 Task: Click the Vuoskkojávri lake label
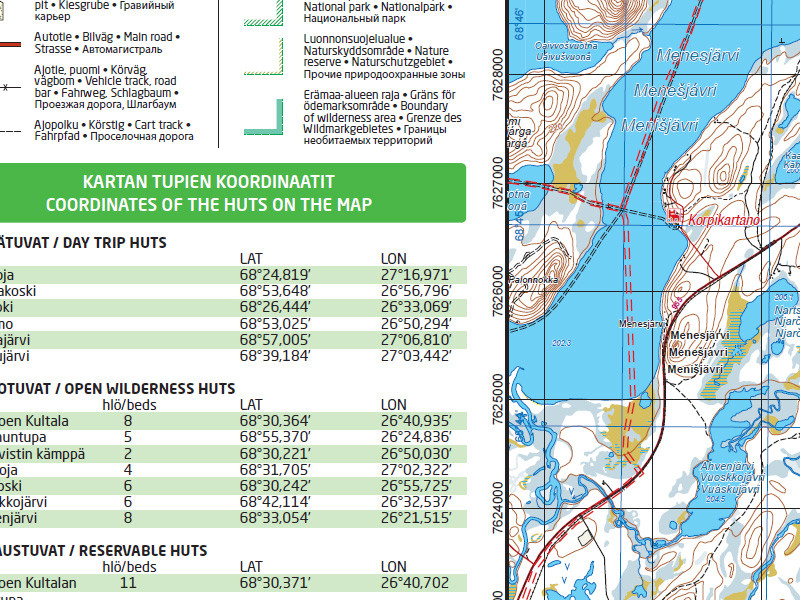[732, 478]
